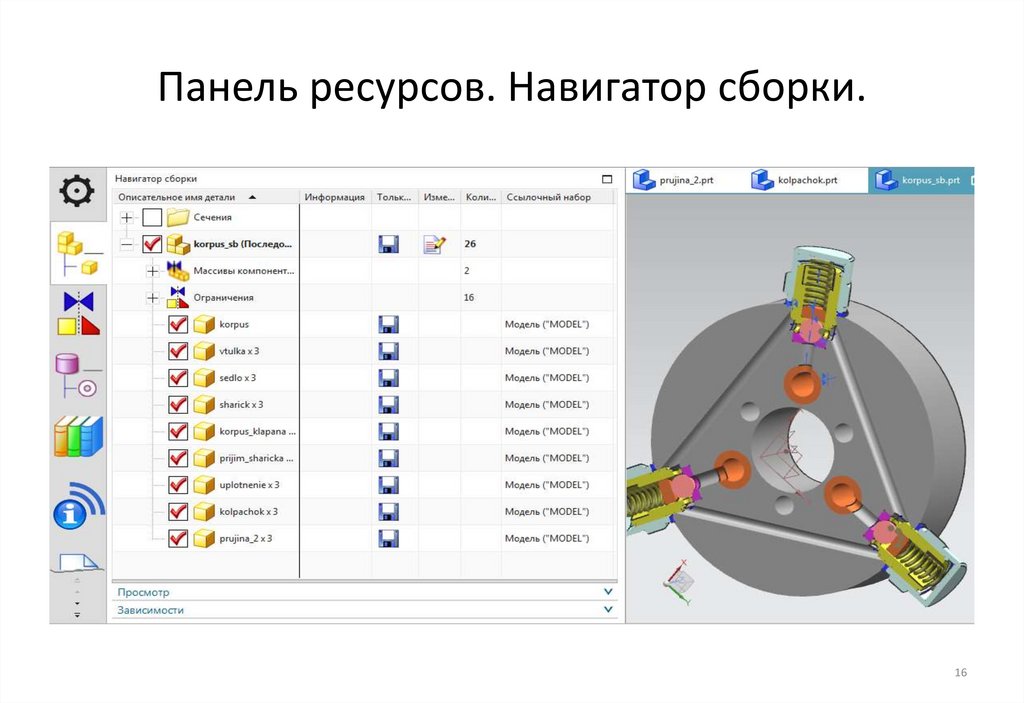
Task: Show more resource bar tabs
Action: (x=77, y=614)
